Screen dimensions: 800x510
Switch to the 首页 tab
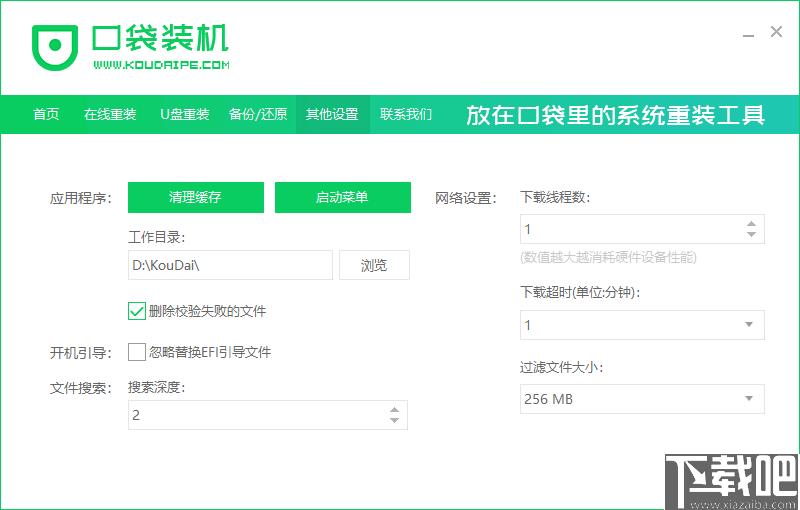46,114
